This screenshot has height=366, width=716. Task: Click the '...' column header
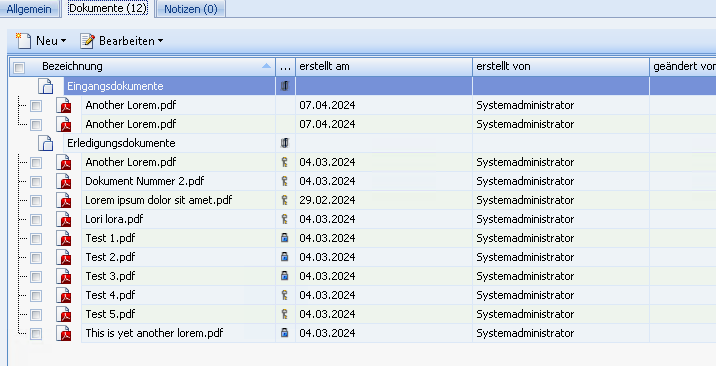tap(285, 67)
